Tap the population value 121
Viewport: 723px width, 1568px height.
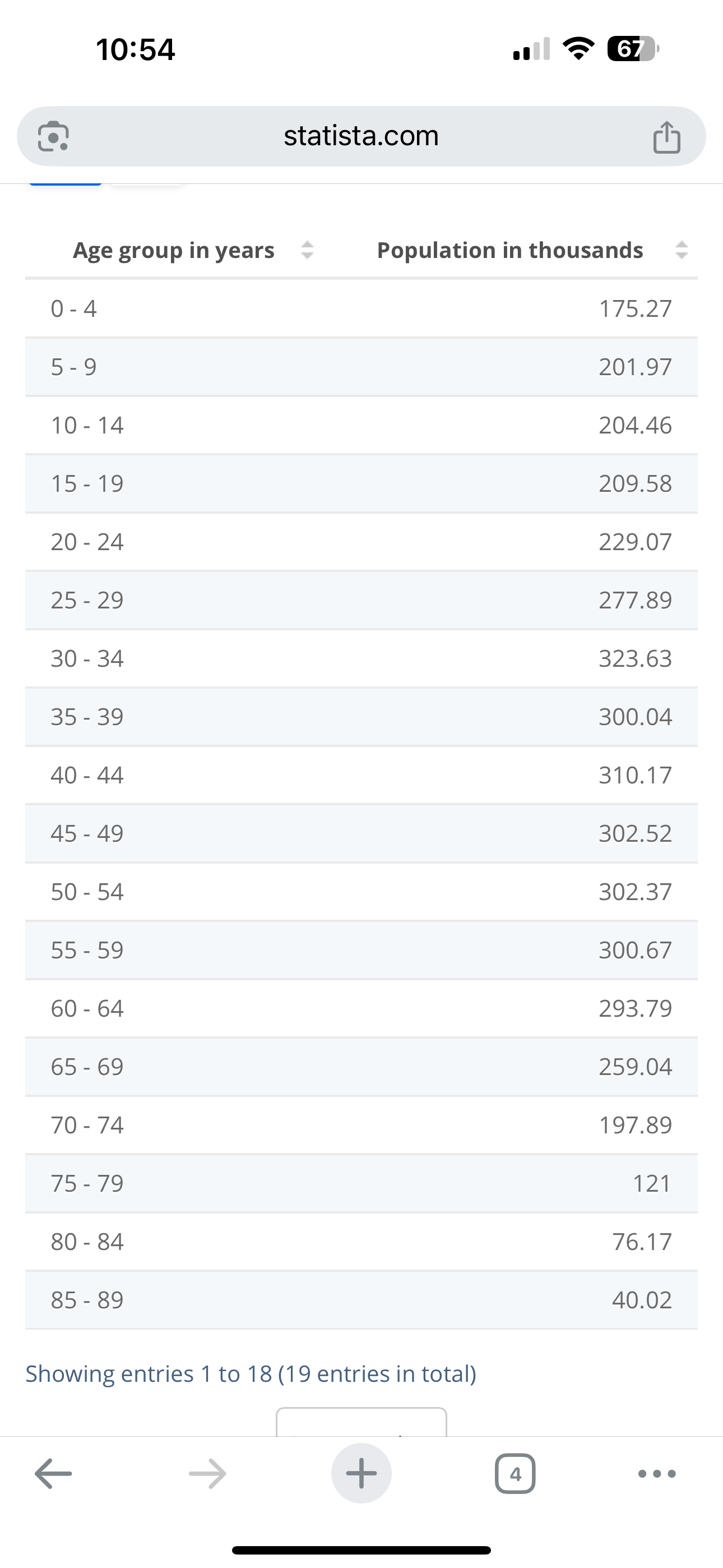(x=652, y=1183)
